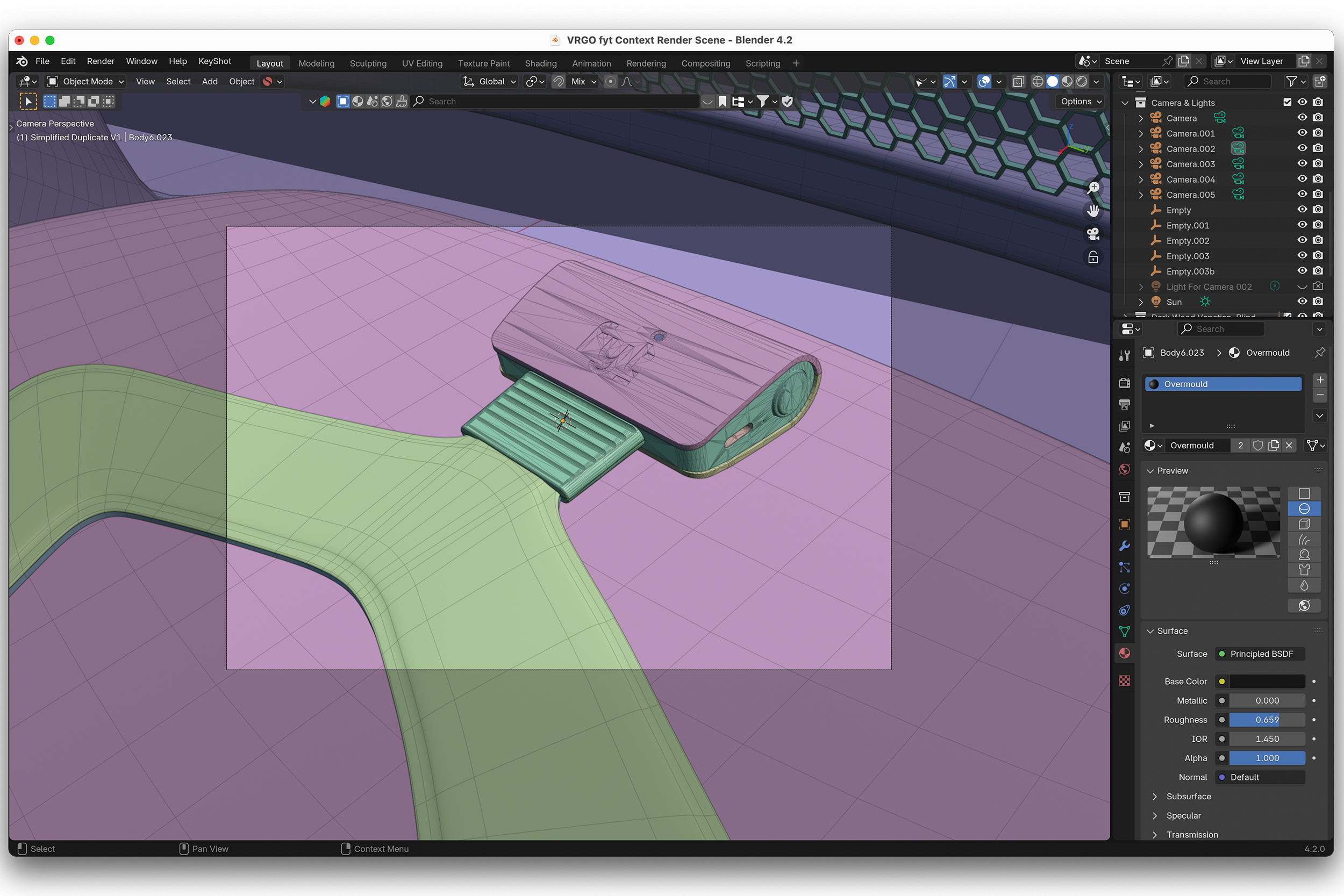
Task: Open the Global transform orientation dropdown
Action: [489, 82]
